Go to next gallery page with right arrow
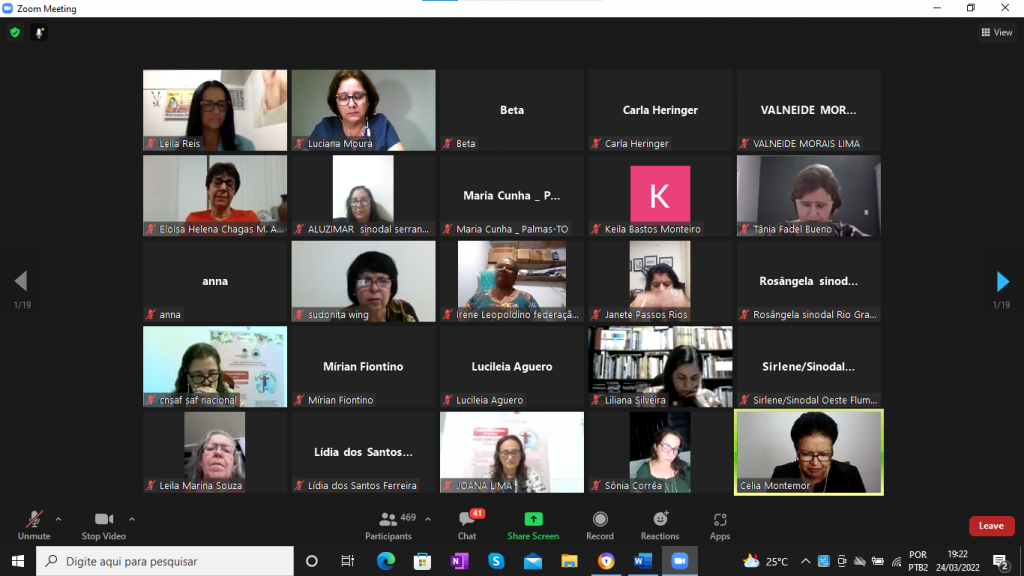Screen dimensions: 1024x576 (x=1002, y=281)
